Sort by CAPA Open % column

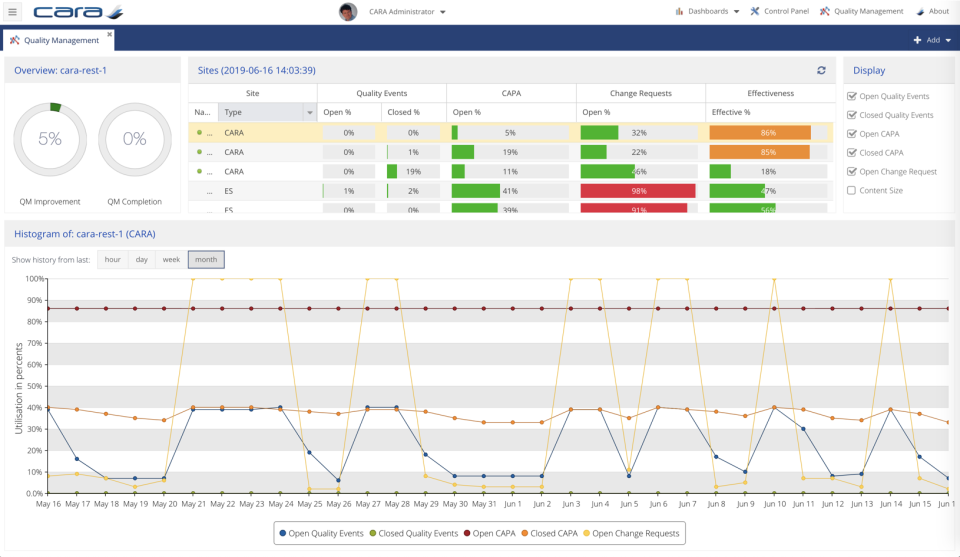point(511,112)
